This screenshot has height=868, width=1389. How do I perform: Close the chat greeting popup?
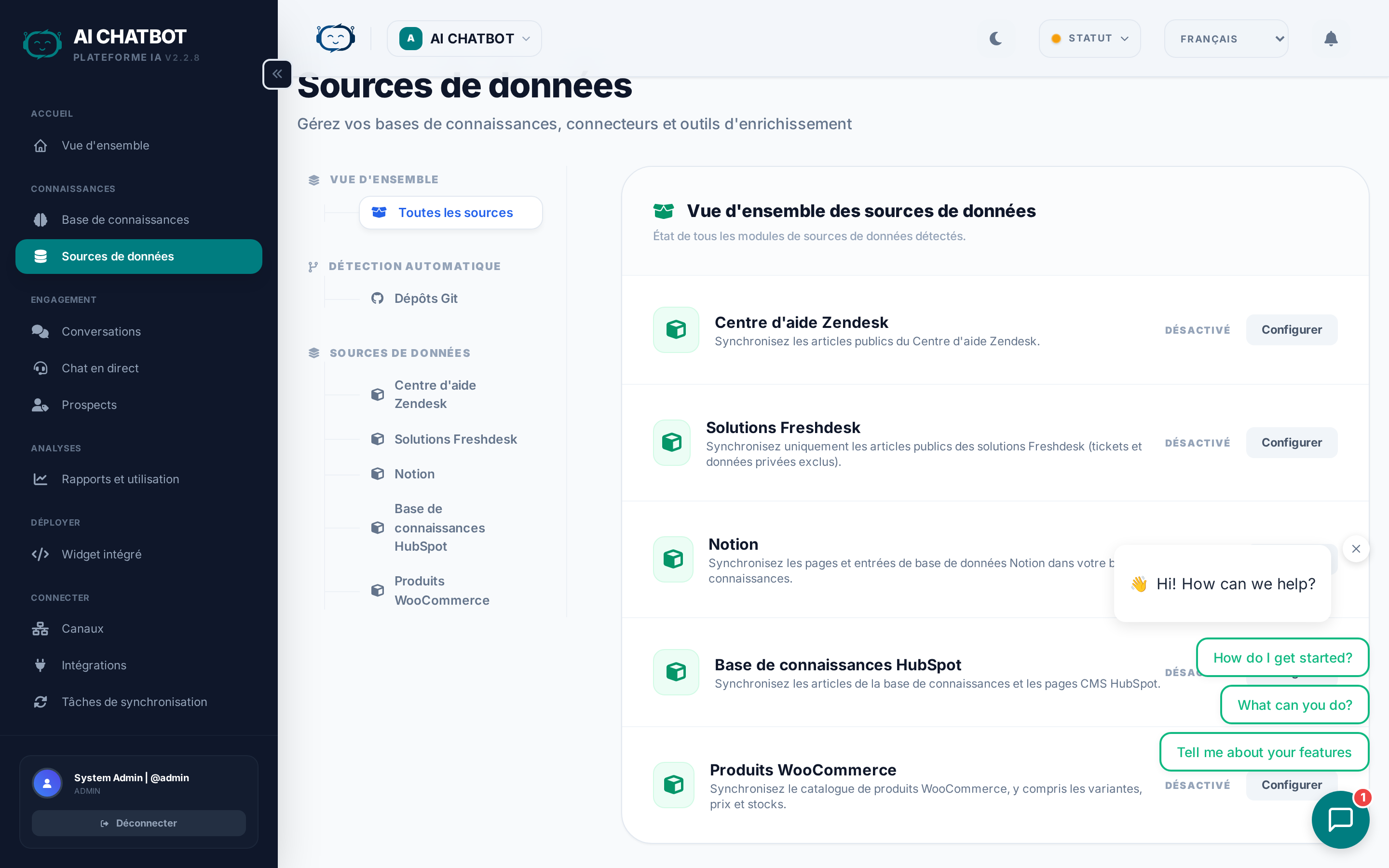click(1356, 549)
